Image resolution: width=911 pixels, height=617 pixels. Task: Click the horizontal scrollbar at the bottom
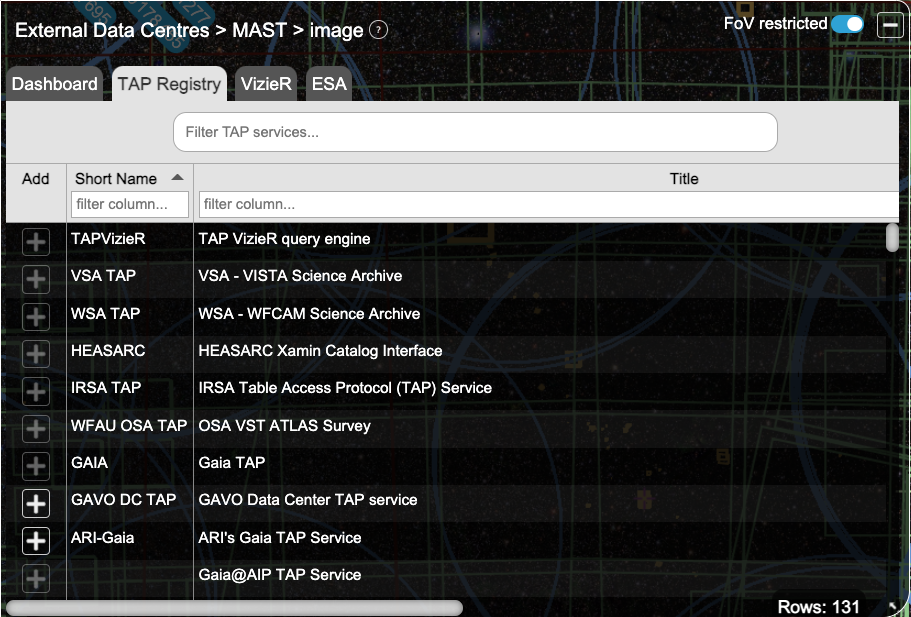click(234, 608)
